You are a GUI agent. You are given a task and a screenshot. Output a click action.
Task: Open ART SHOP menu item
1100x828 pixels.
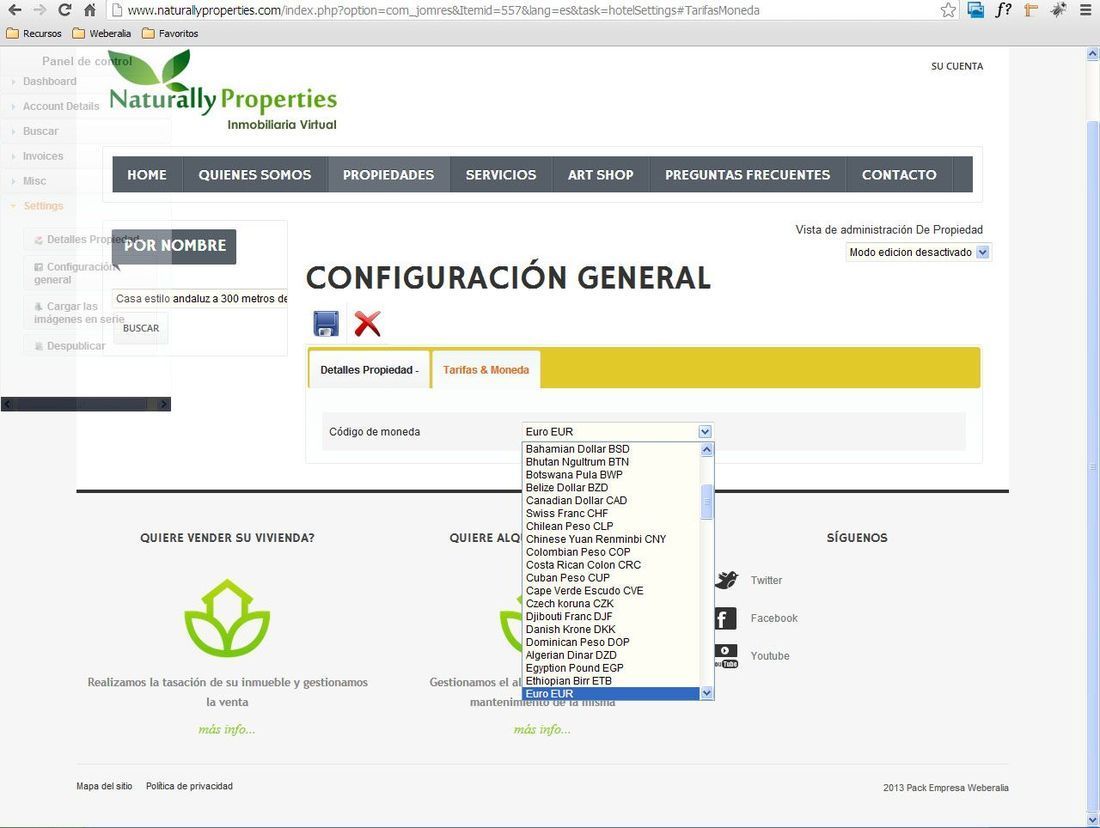coord(601,175)
